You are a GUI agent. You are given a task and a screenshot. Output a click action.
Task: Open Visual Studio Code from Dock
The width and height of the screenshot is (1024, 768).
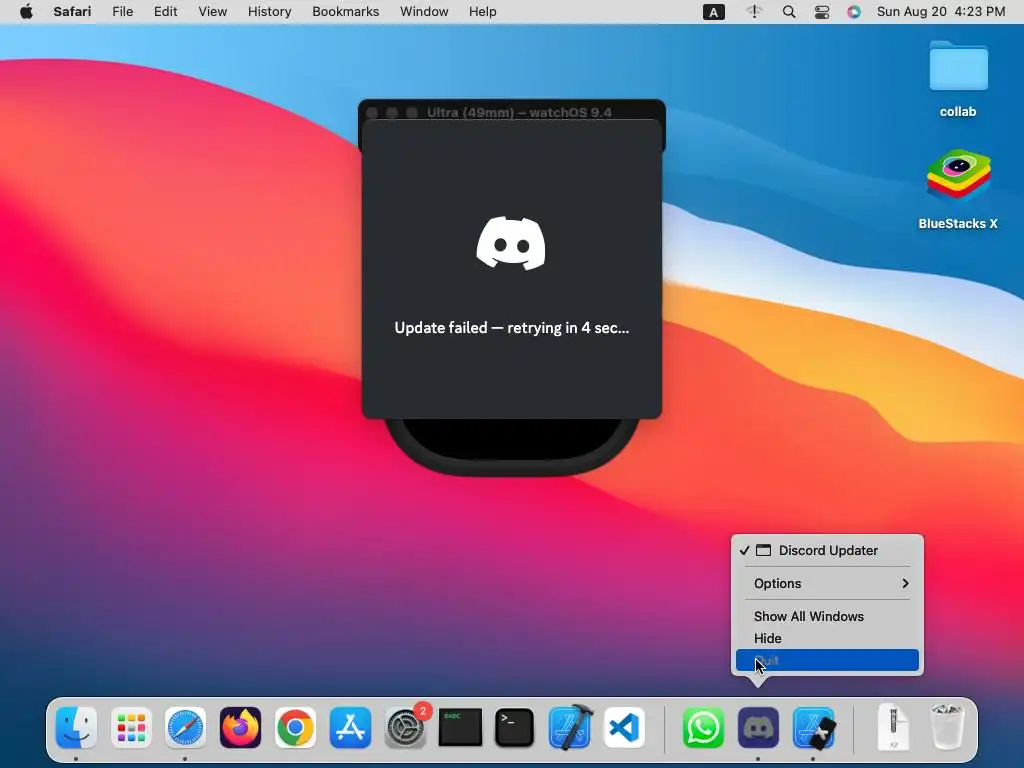pyautogui.click(x=624, y=728)
